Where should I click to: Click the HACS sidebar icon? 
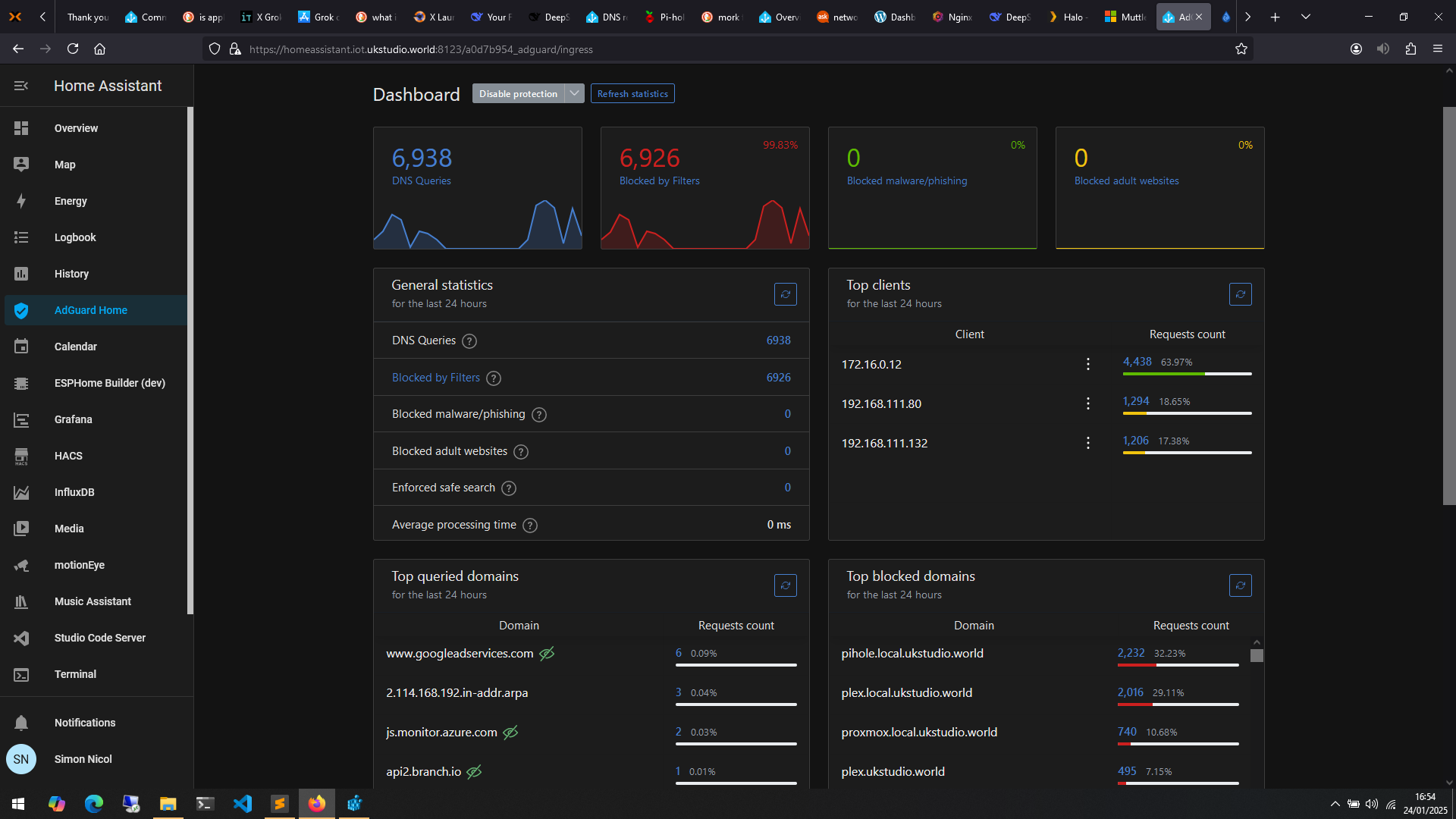(x=21, y=456)
